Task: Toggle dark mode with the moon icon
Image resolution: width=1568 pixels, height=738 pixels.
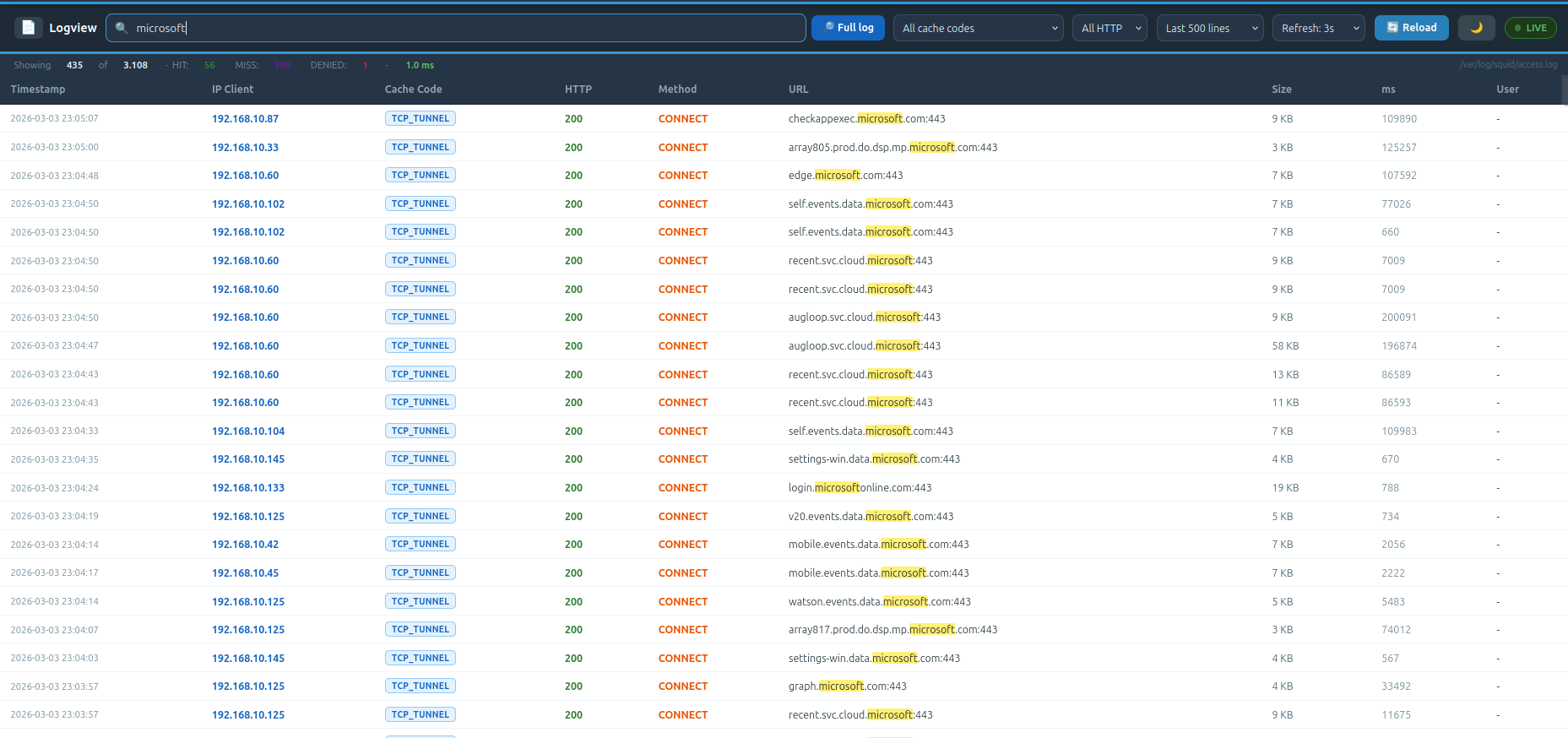Action: [1477, 28]
